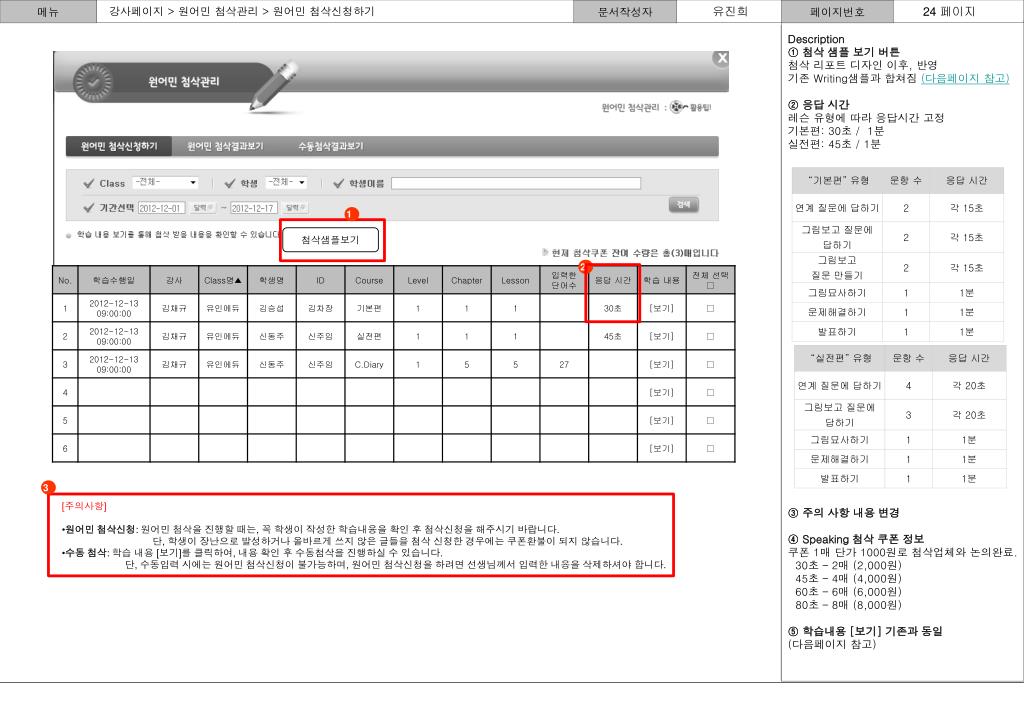
Task: Click the C.Diary course cell
Action: click(x=369, y=364)
